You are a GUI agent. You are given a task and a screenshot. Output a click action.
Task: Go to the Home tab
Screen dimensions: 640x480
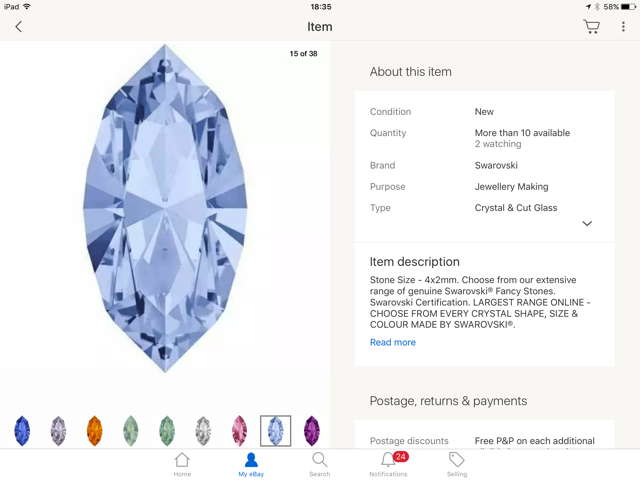coord(182,464)
